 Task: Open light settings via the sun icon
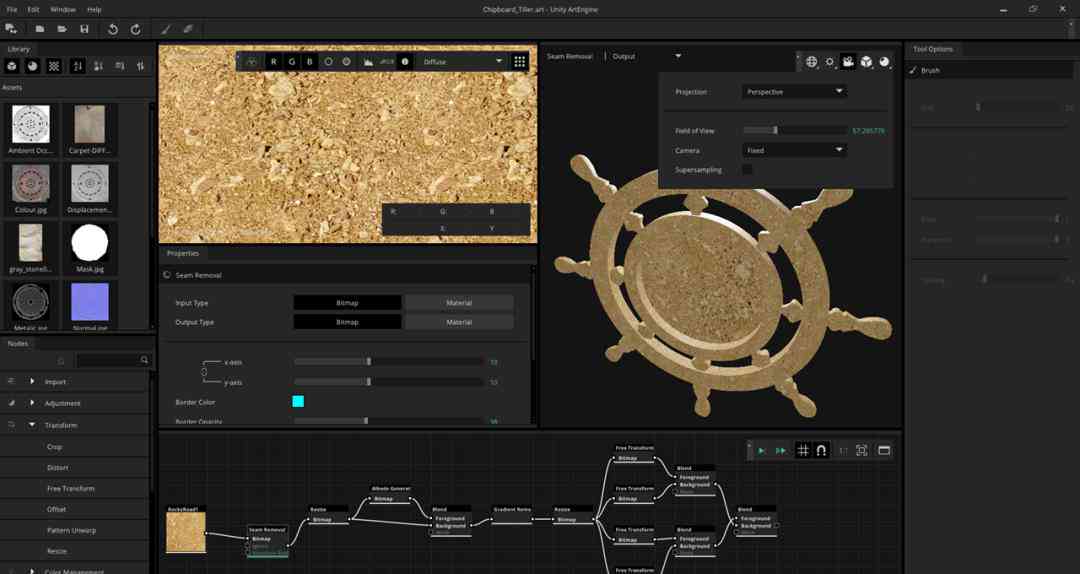click(x=830, y=61)
